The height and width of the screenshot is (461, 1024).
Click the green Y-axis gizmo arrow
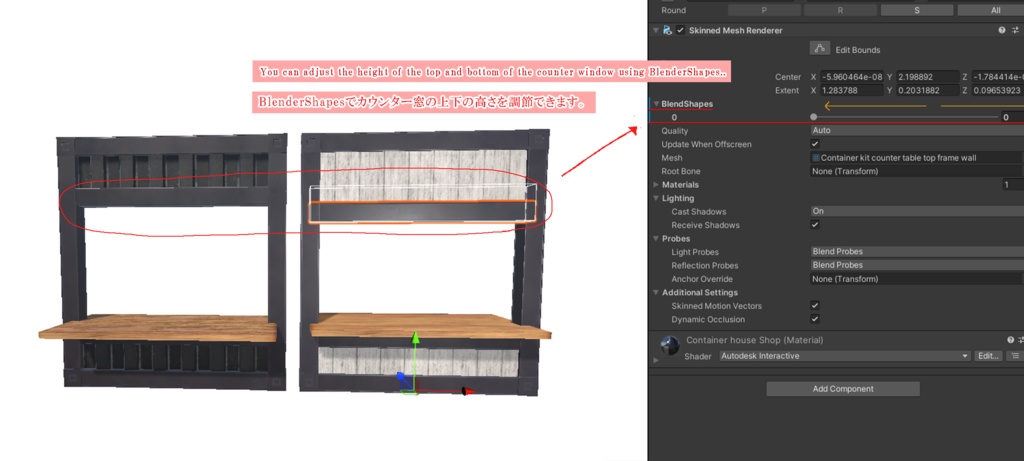[x=414, y=338]
